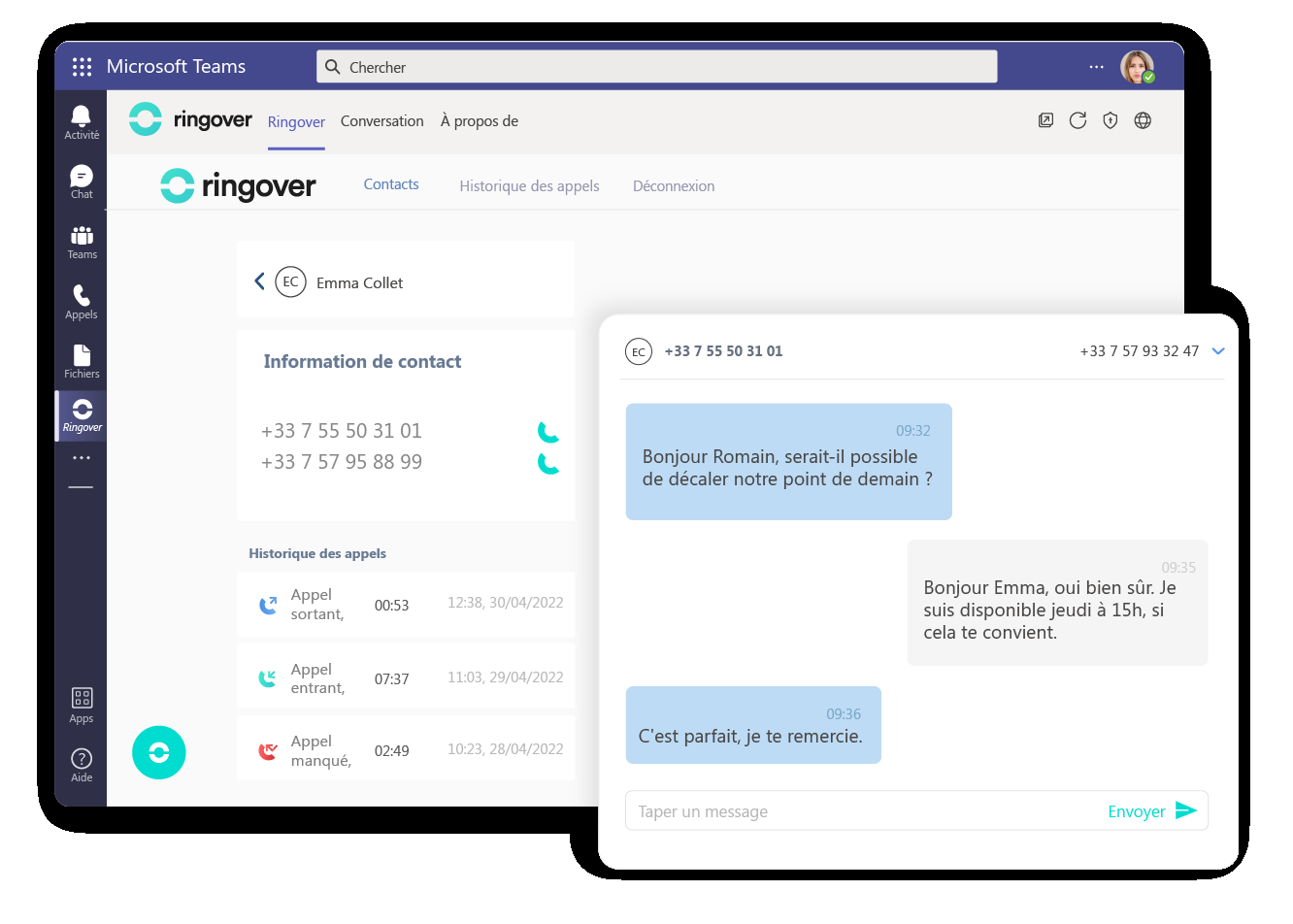Switch to the Conversation tab
This screenshot has width=1293, height=924.
coord(381,121)
